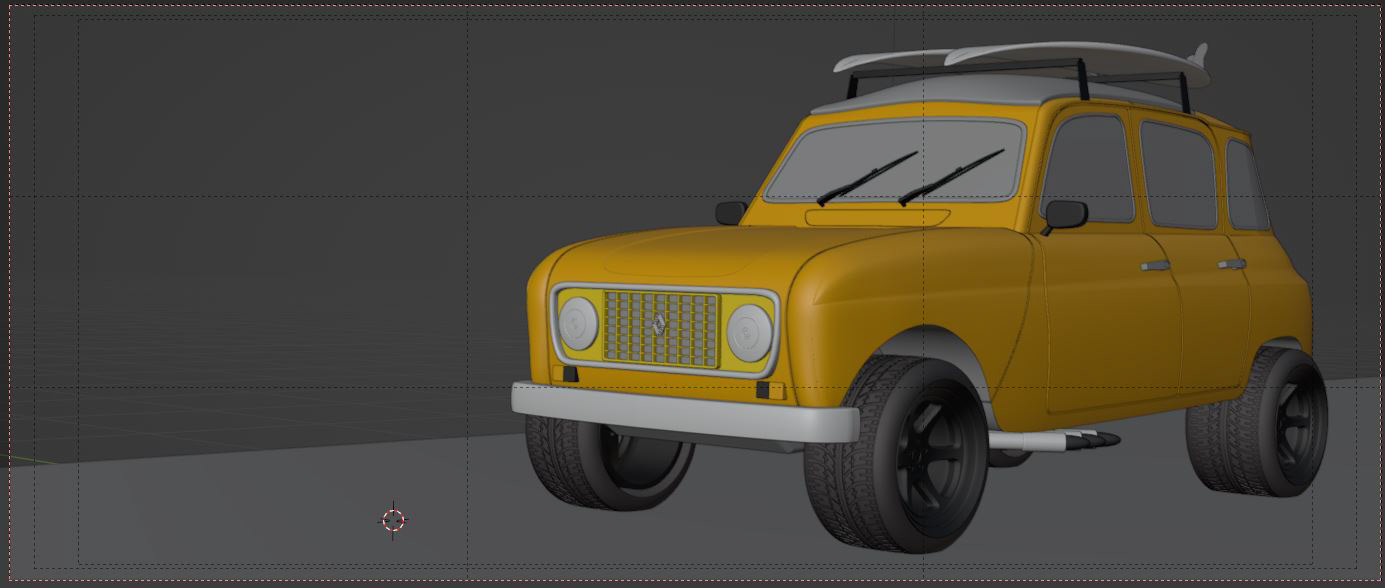The image size is (1385, 588).
Task: Select the air vent below the windshield
Action: 877,217
